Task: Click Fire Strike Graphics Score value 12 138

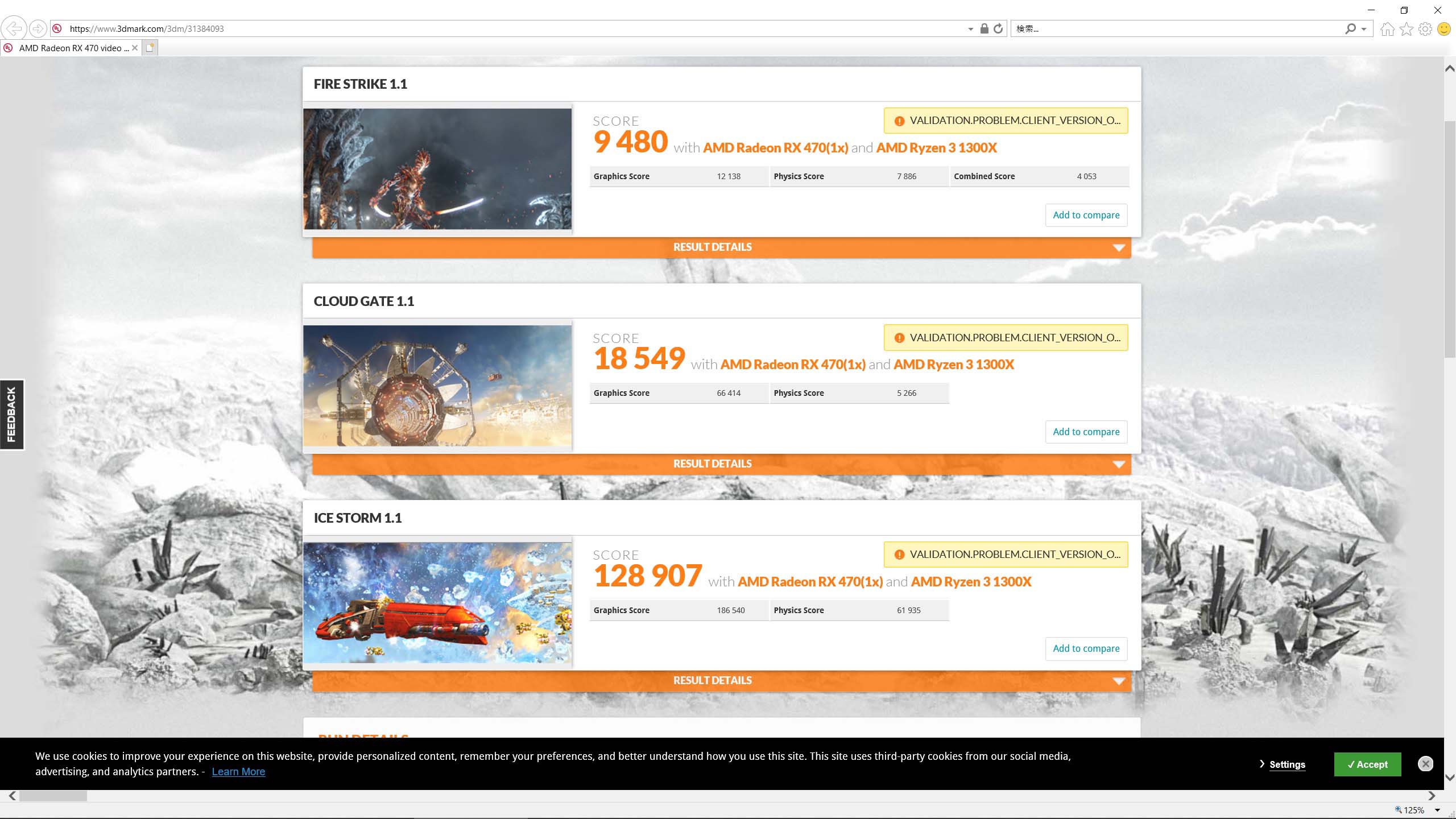Action: point(729,176)
